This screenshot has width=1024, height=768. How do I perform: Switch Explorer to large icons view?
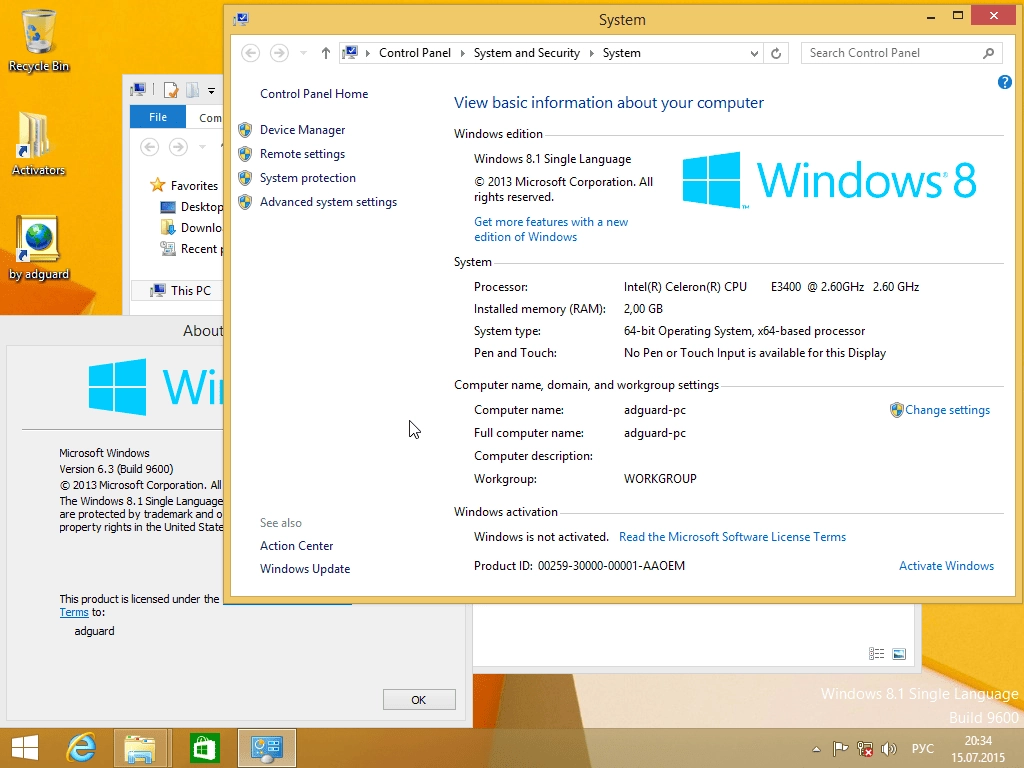(x=899, y=654)
